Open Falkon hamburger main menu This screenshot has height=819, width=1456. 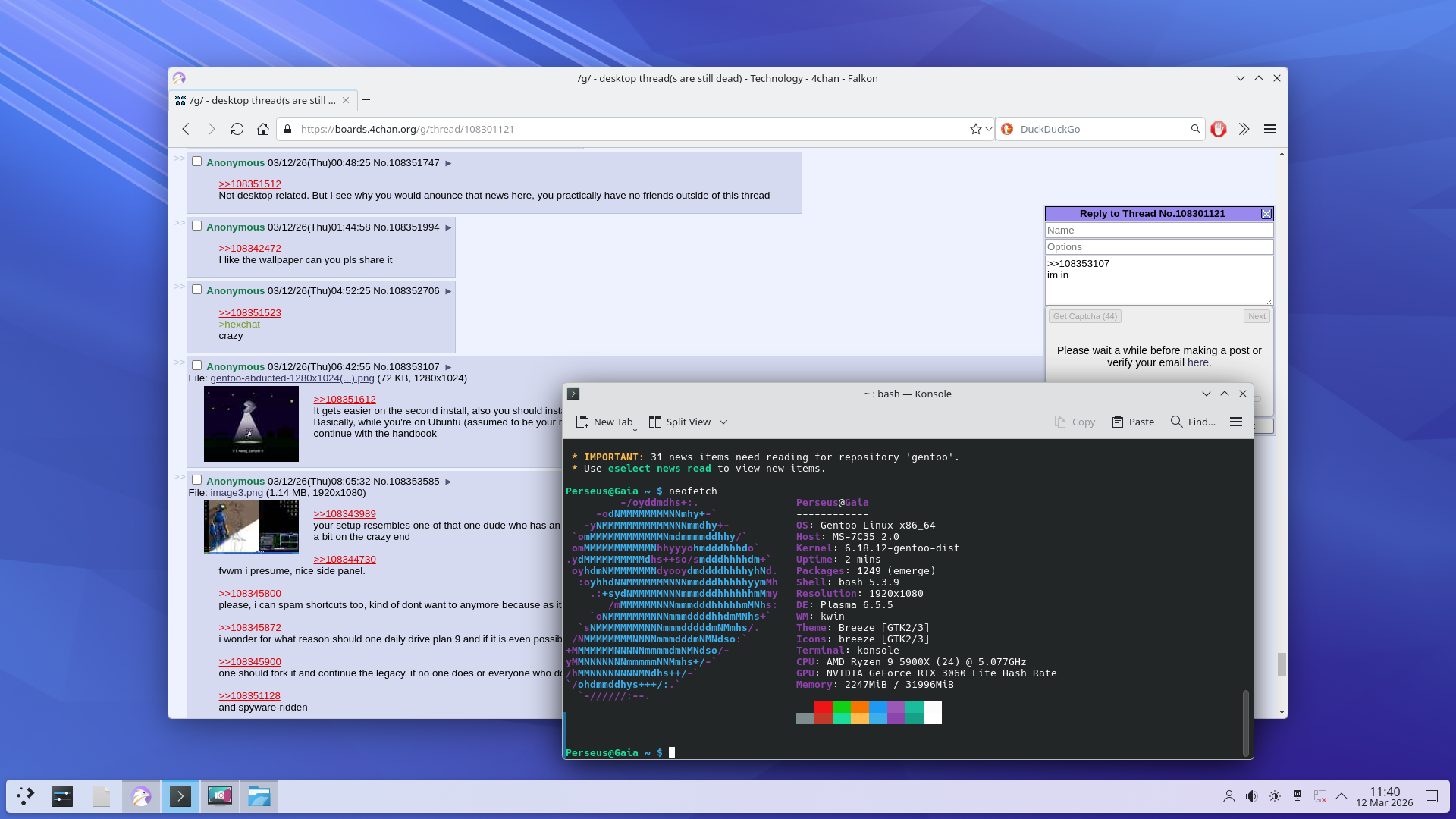point(1270,129)
